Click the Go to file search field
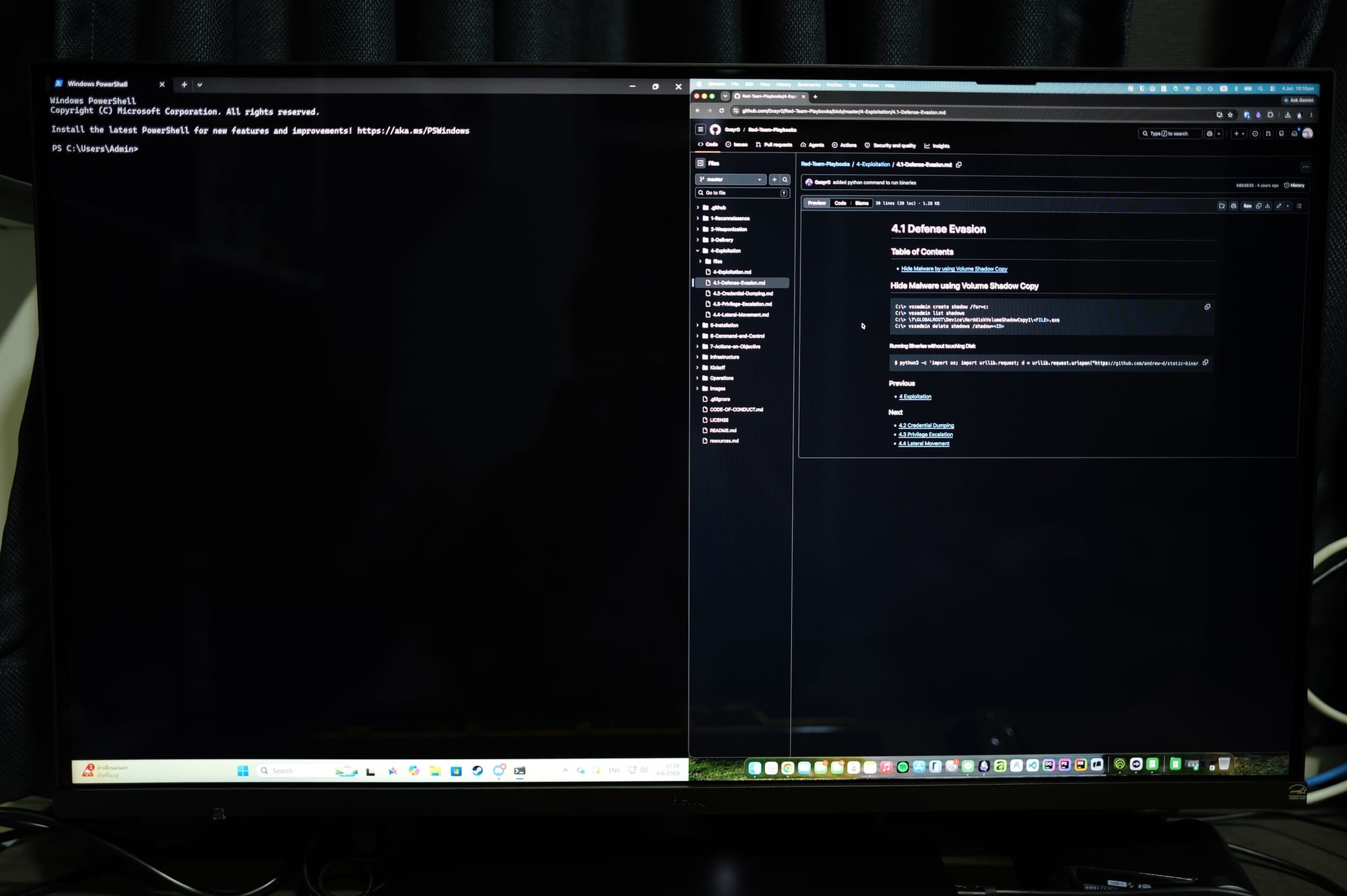The width and height of the screenshot is (1347, 896). 742,193
